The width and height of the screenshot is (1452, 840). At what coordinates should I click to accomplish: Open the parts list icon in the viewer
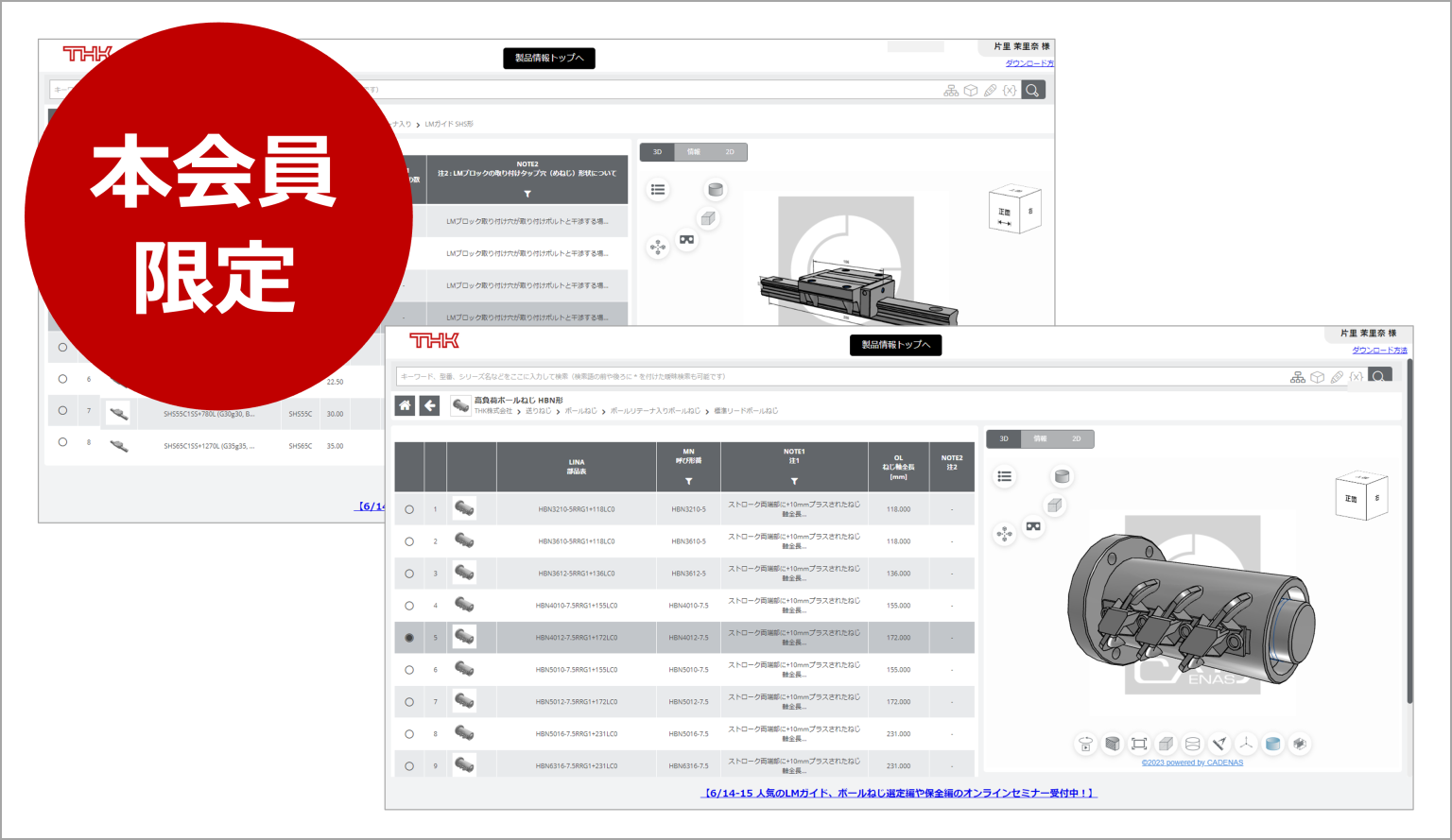pos(1004,477)
